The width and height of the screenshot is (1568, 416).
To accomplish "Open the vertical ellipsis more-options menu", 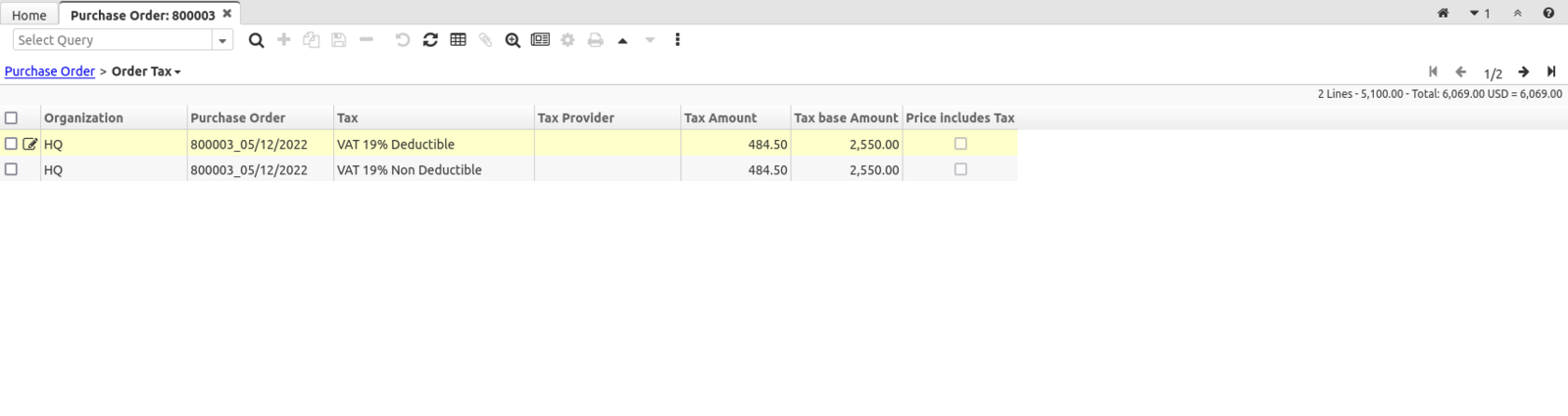I will 677,40.
